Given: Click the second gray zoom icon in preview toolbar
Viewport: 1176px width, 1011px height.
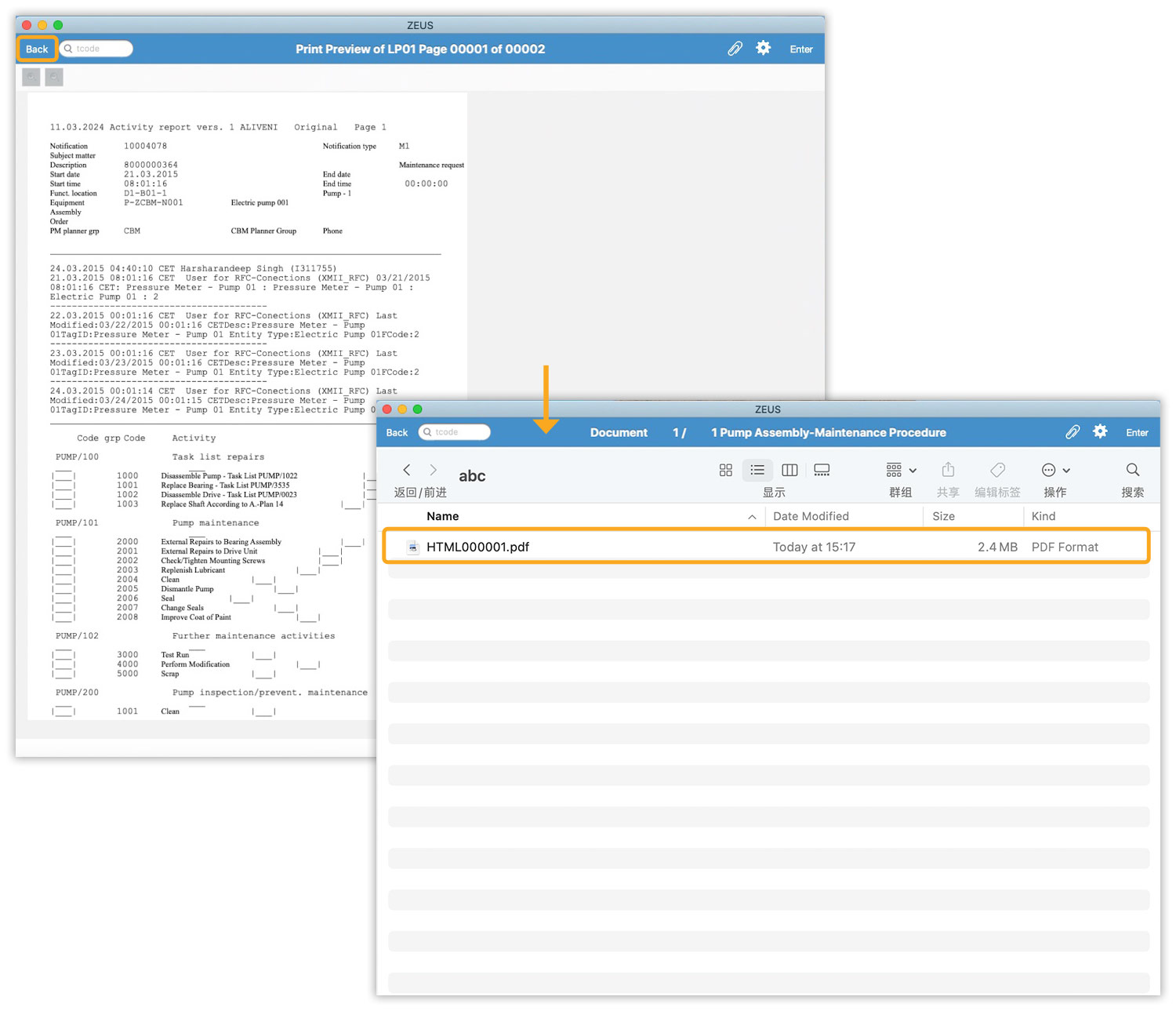Looking at the screenshot, I should 54,77.
